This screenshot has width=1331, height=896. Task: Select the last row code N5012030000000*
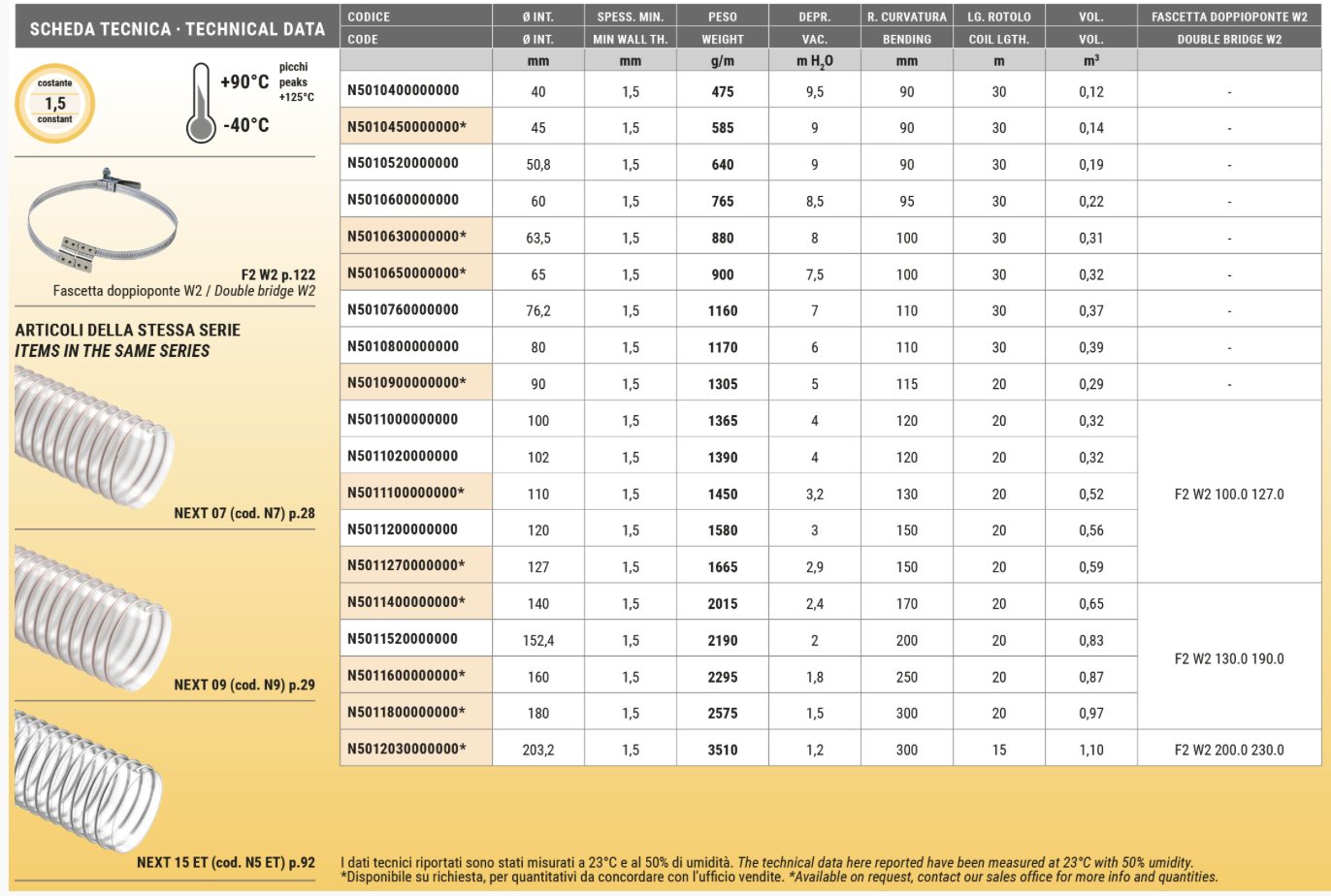click(x=406, y=749)
